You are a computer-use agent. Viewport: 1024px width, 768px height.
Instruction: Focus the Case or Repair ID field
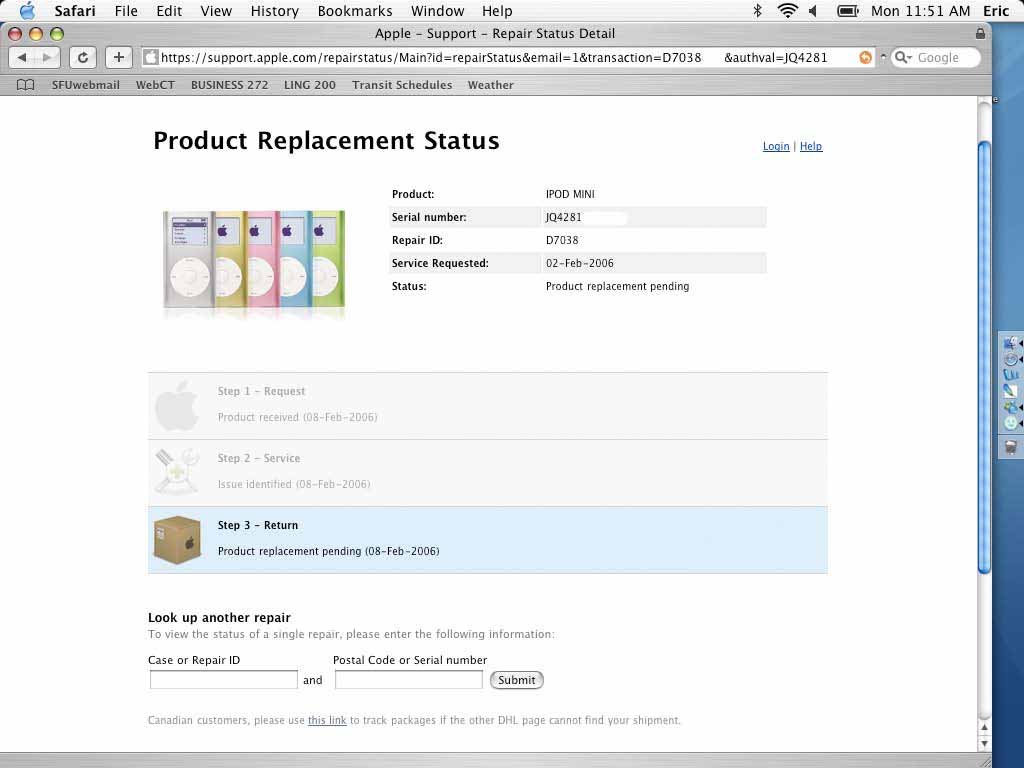(x=223, y=680)
